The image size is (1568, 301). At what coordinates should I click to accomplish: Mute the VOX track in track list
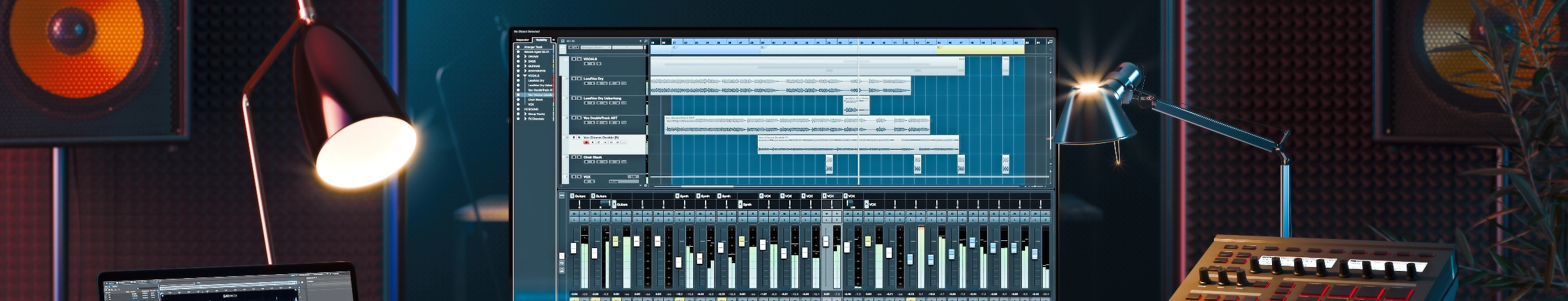574,176
